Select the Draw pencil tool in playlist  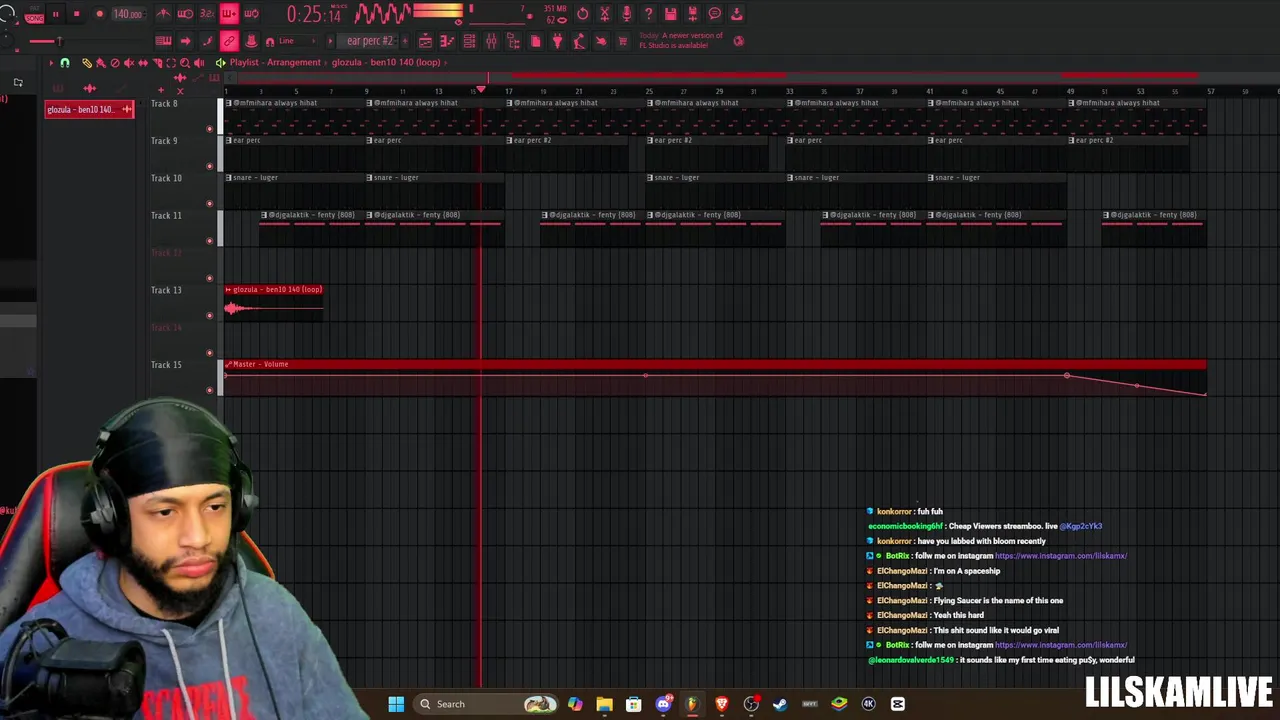(87, 63)
